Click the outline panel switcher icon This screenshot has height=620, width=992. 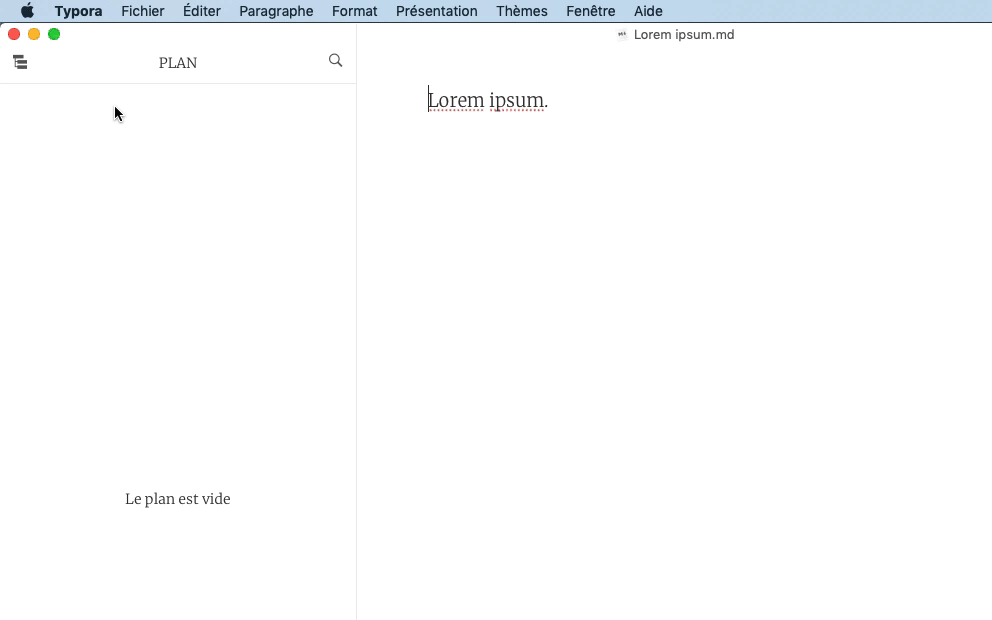pyautogui.click(x=20, y=61)
